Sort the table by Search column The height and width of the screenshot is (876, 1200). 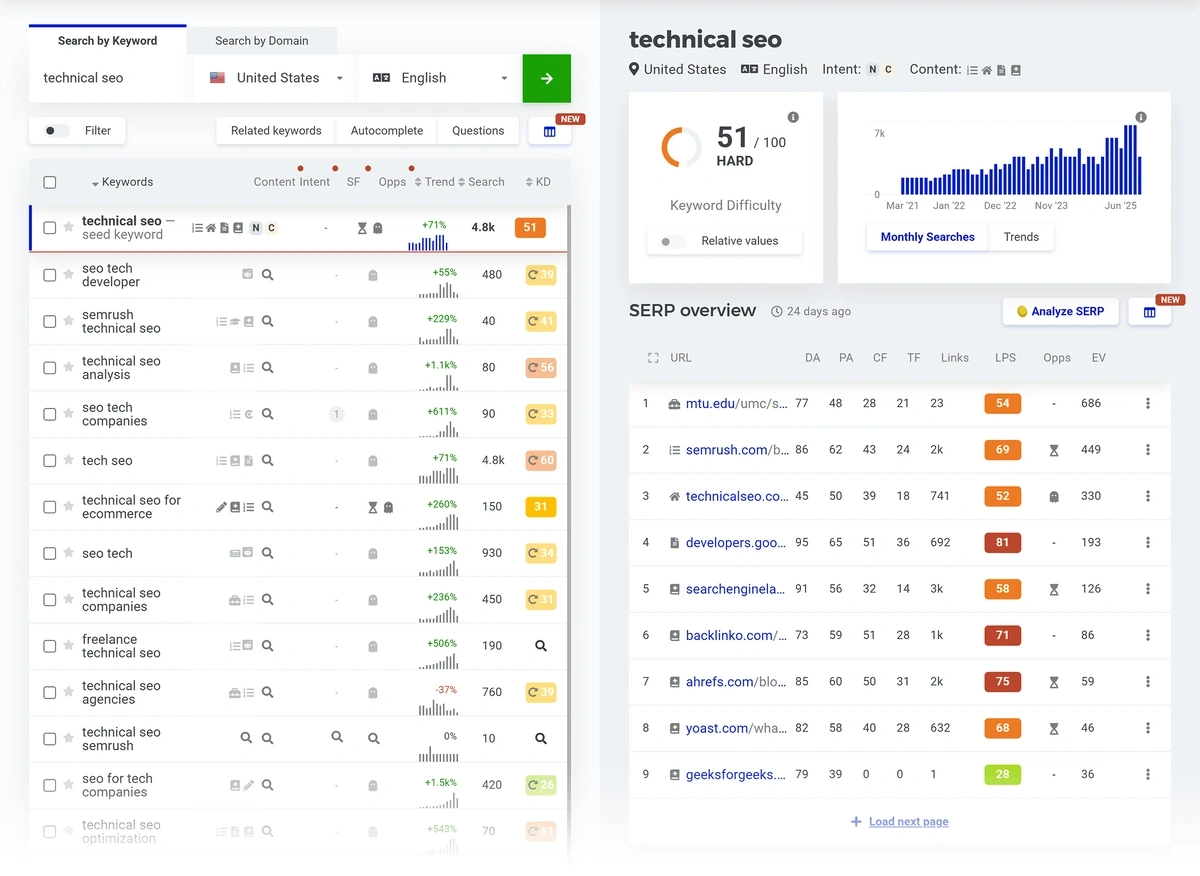(x=481, y=182)
